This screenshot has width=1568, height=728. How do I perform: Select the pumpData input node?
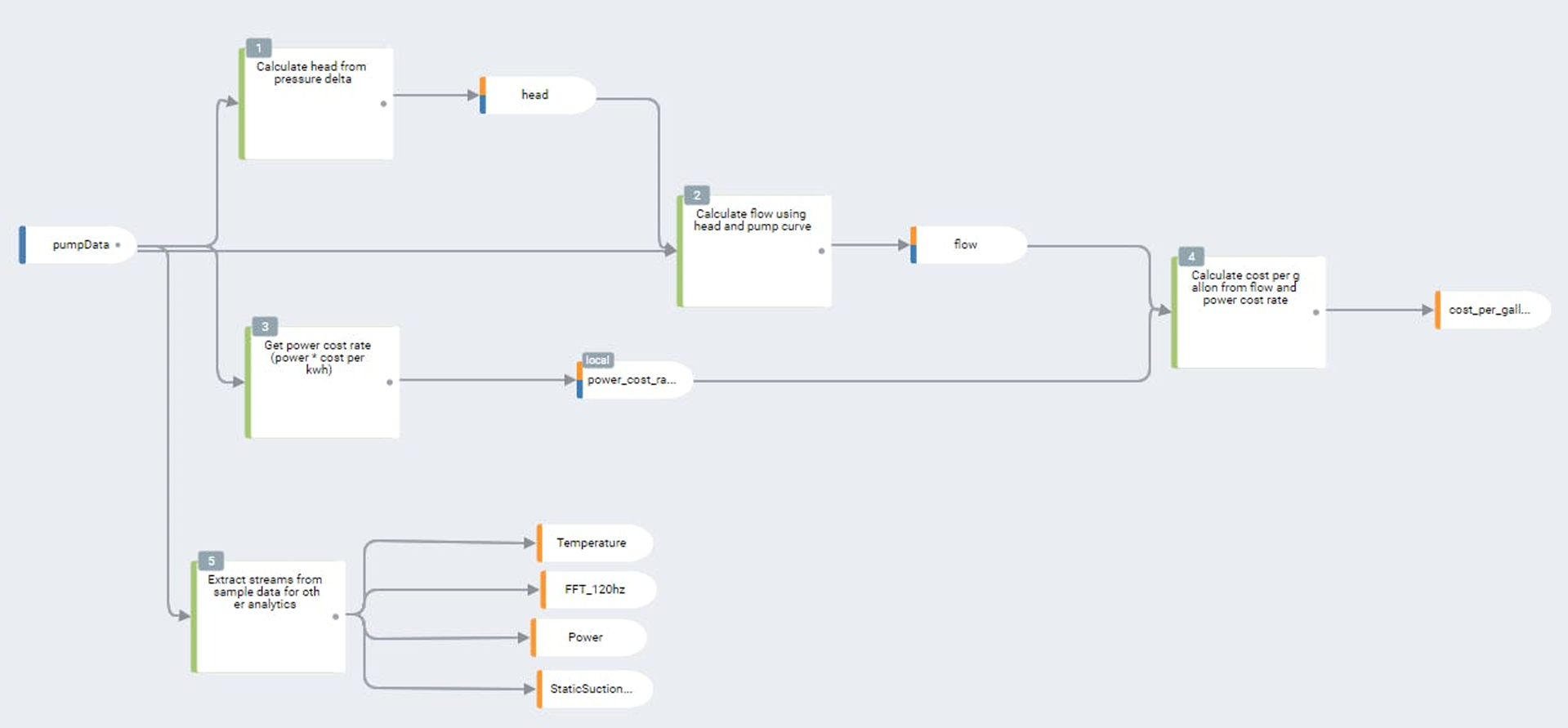[78, 244]
